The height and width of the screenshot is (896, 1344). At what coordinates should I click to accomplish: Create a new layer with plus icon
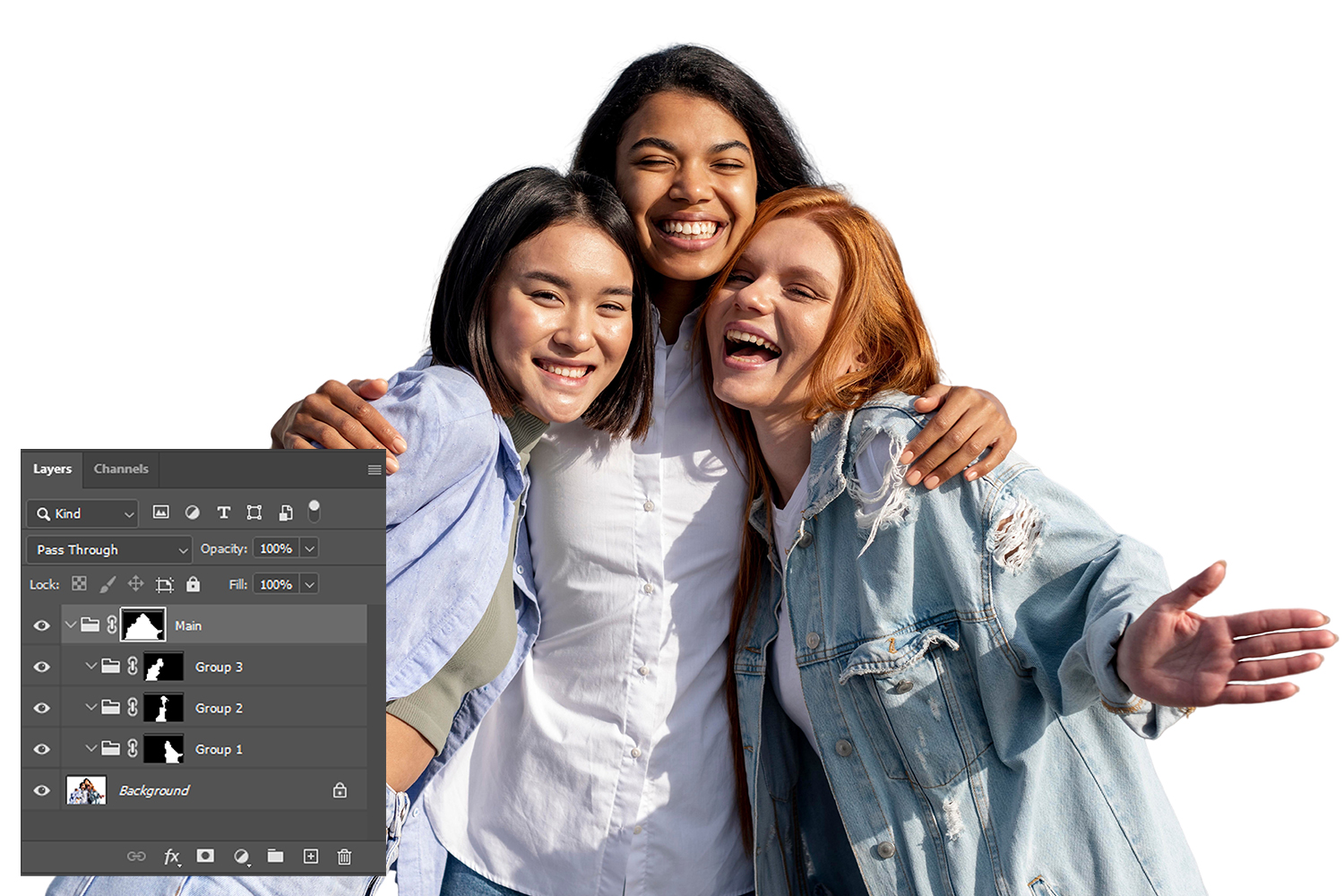pyautogui.click(x=310, y=857)
